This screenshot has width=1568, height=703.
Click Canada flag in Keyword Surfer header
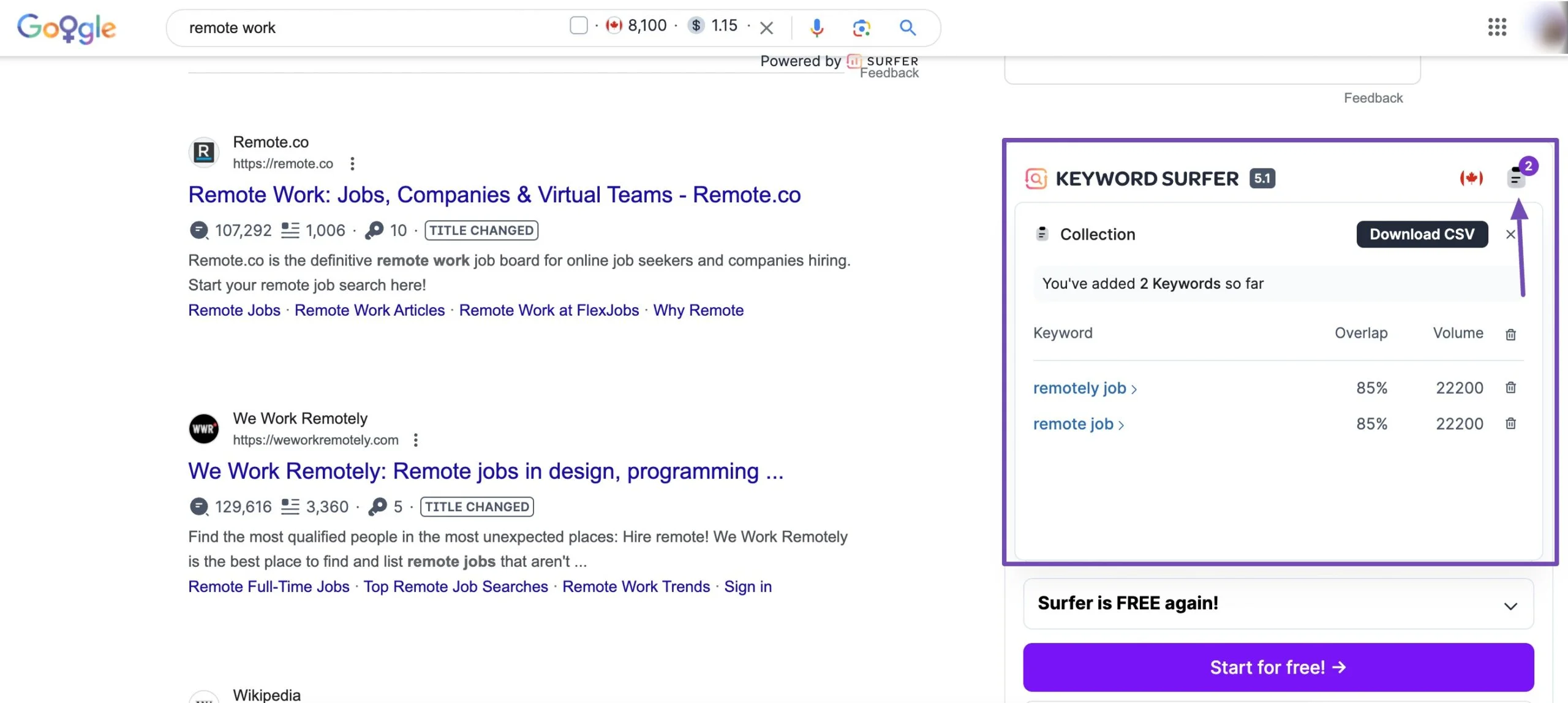[1471, 178]
